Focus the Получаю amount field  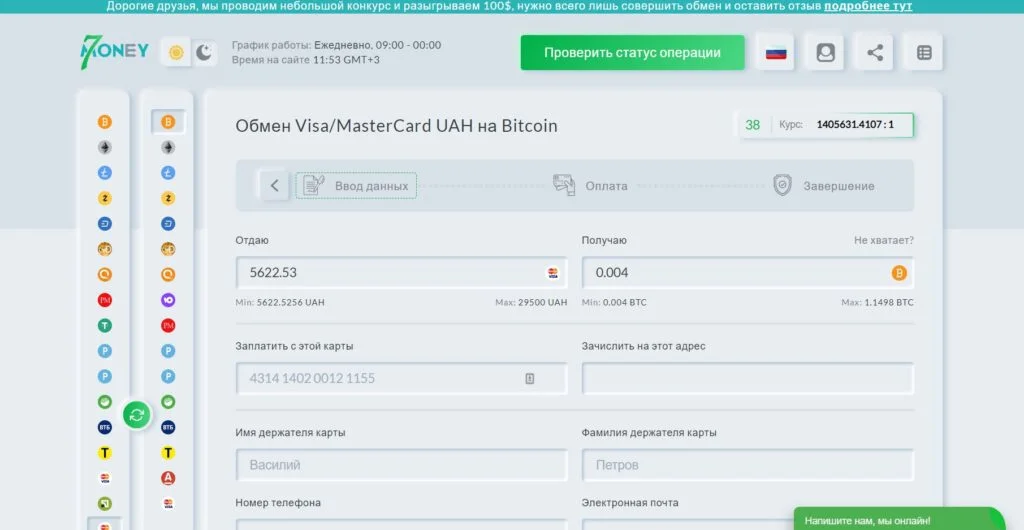coord(748,273)
